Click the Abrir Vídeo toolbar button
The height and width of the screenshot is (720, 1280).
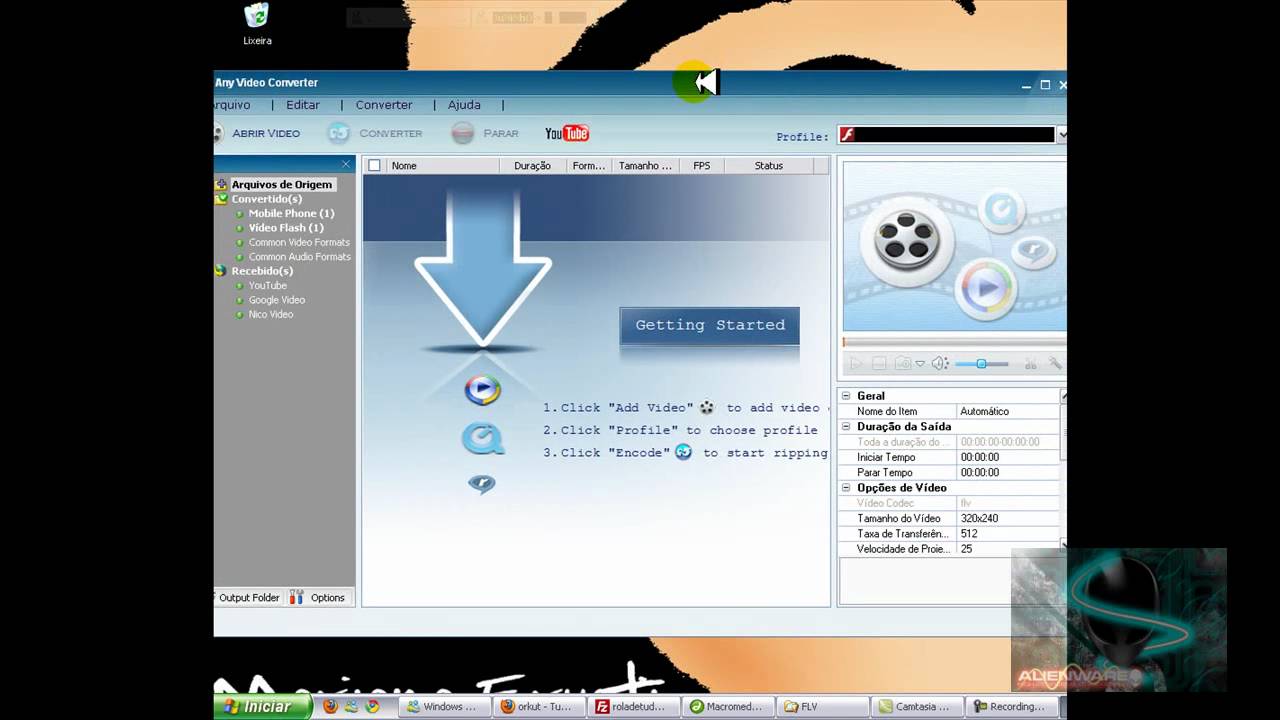[x=257, y=133]
